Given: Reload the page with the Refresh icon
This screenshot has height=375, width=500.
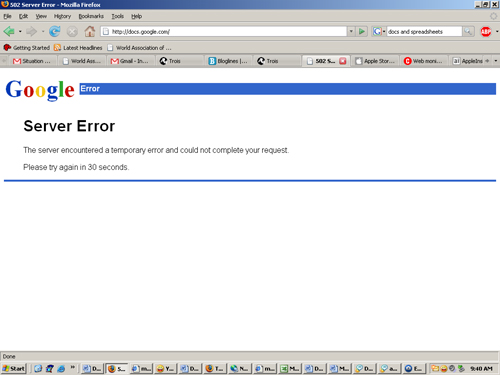Looking at the screenshot, I should click(55, 32).
